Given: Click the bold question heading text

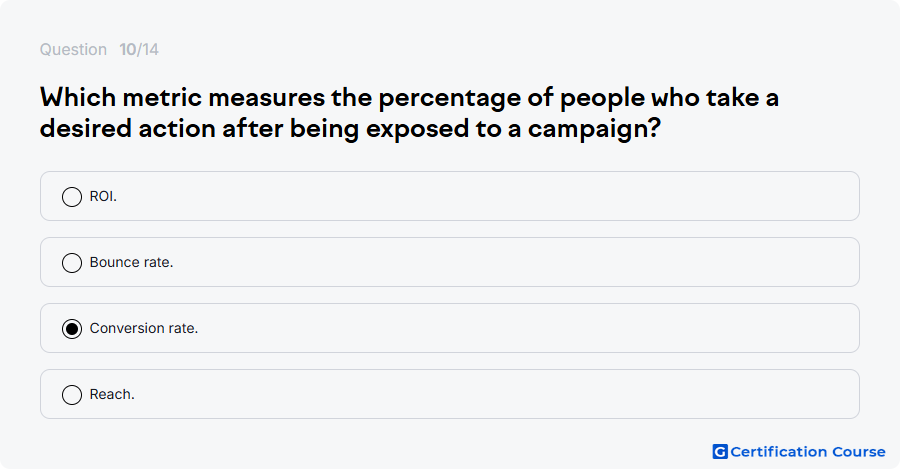Looking at the screenshot, I should point(409,113).
